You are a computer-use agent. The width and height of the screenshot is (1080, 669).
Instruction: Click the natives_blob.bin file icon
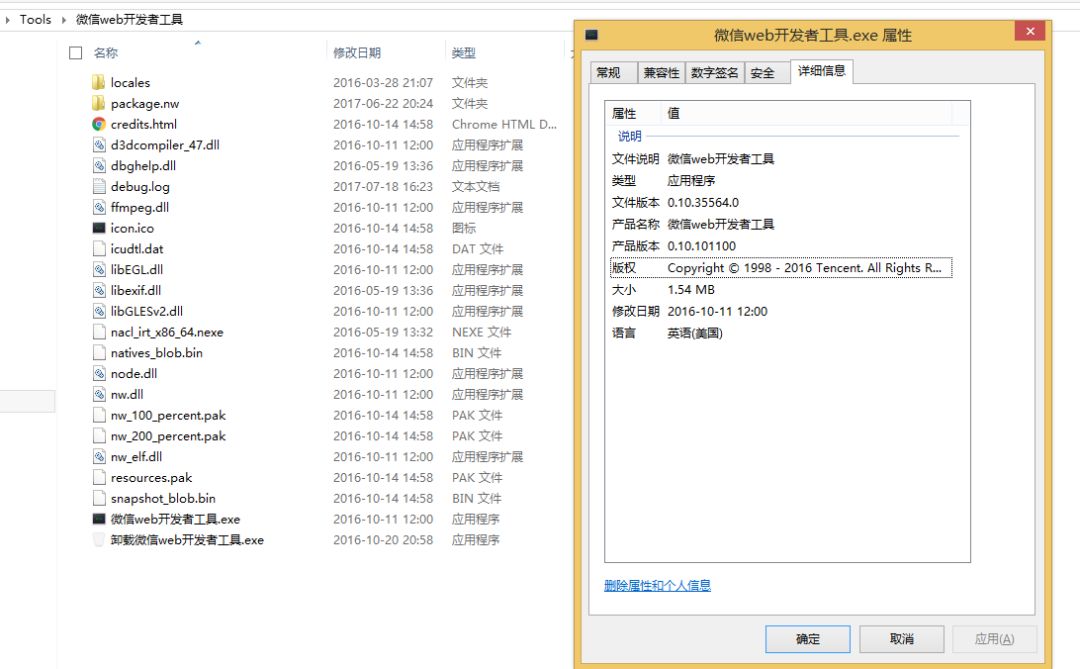tap(98, 353)
